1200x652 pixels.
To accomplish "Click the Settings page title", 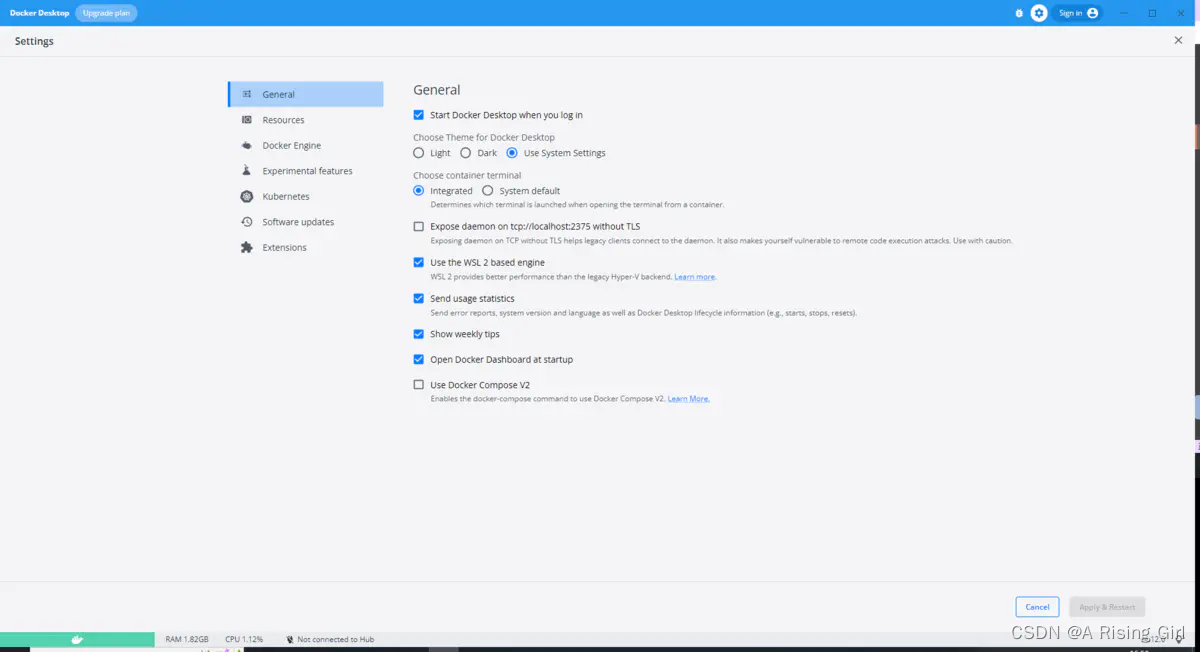I will pyautogui.click(x=34, y=41).
